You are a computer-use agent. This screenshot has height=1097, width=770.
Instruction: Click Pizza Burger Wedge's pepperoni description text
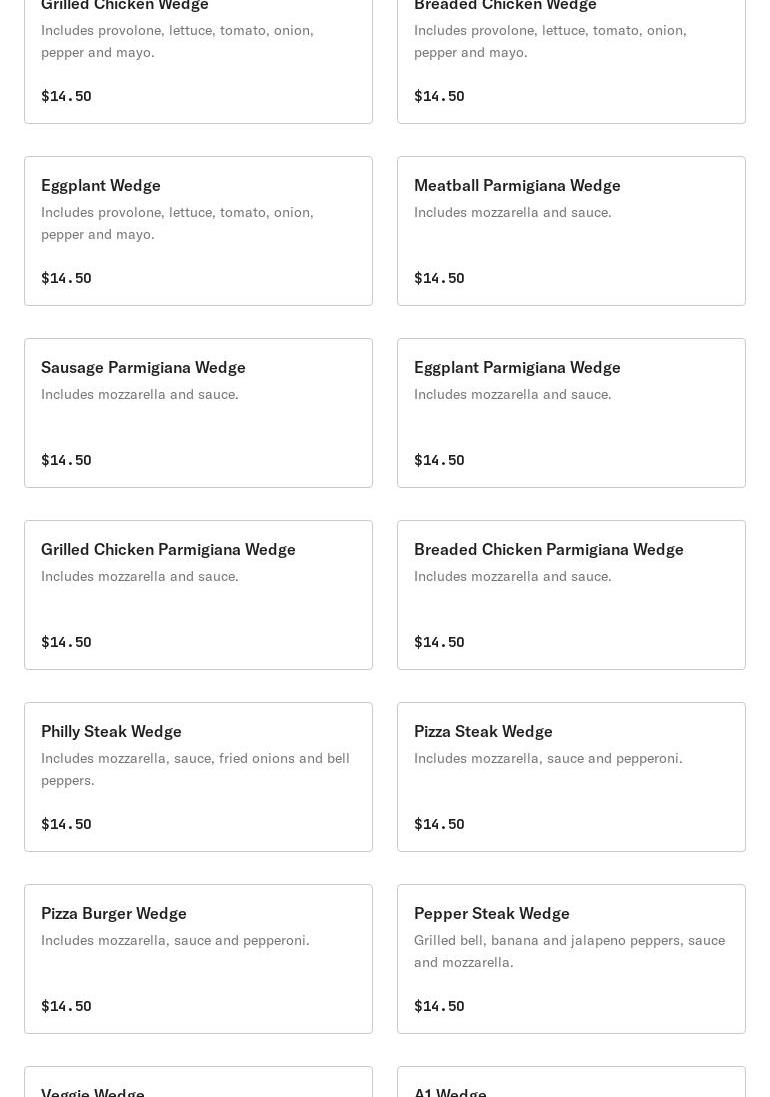175,940
